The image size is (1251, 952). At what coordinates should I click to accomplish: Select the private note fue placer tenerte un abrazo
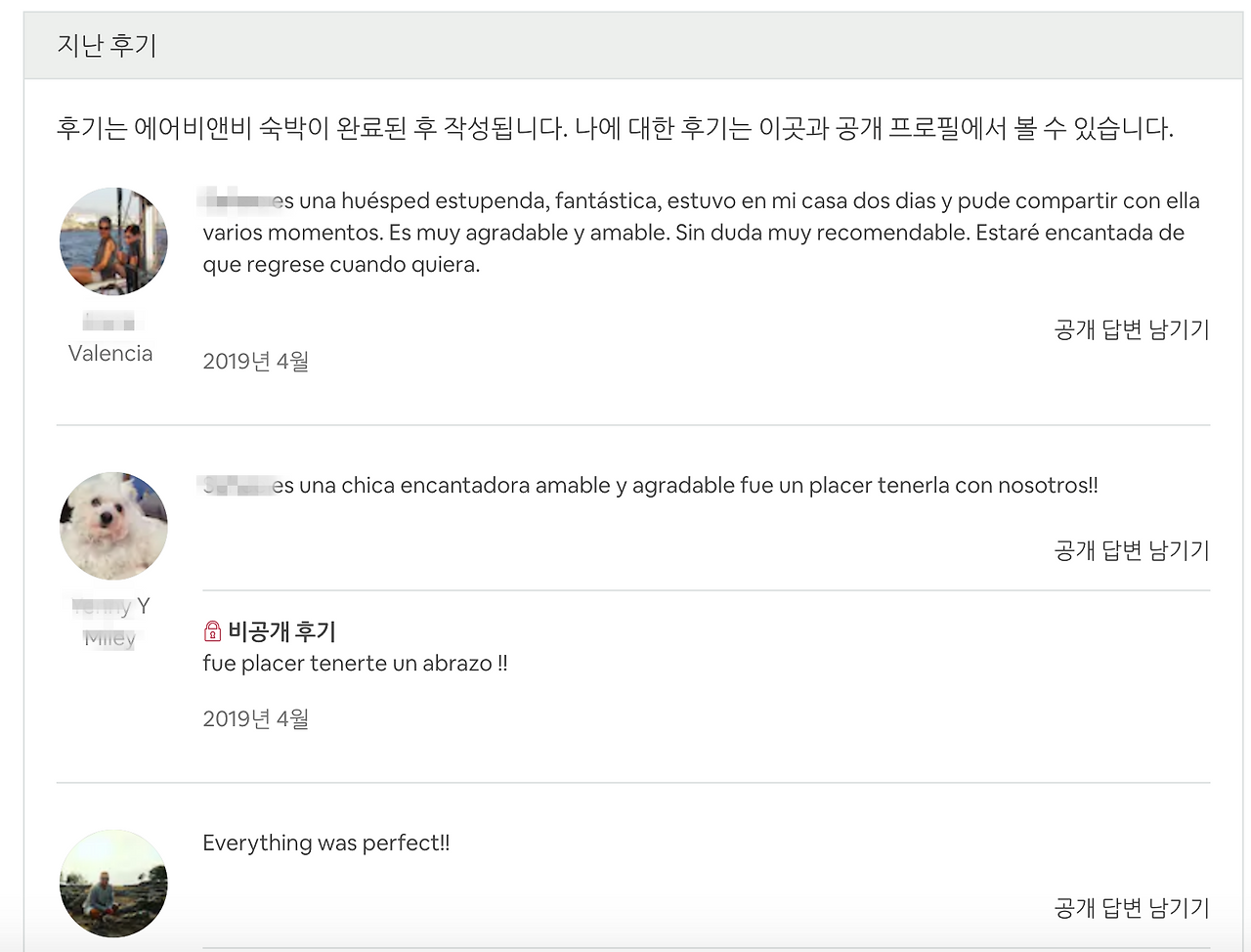point(355,663)
